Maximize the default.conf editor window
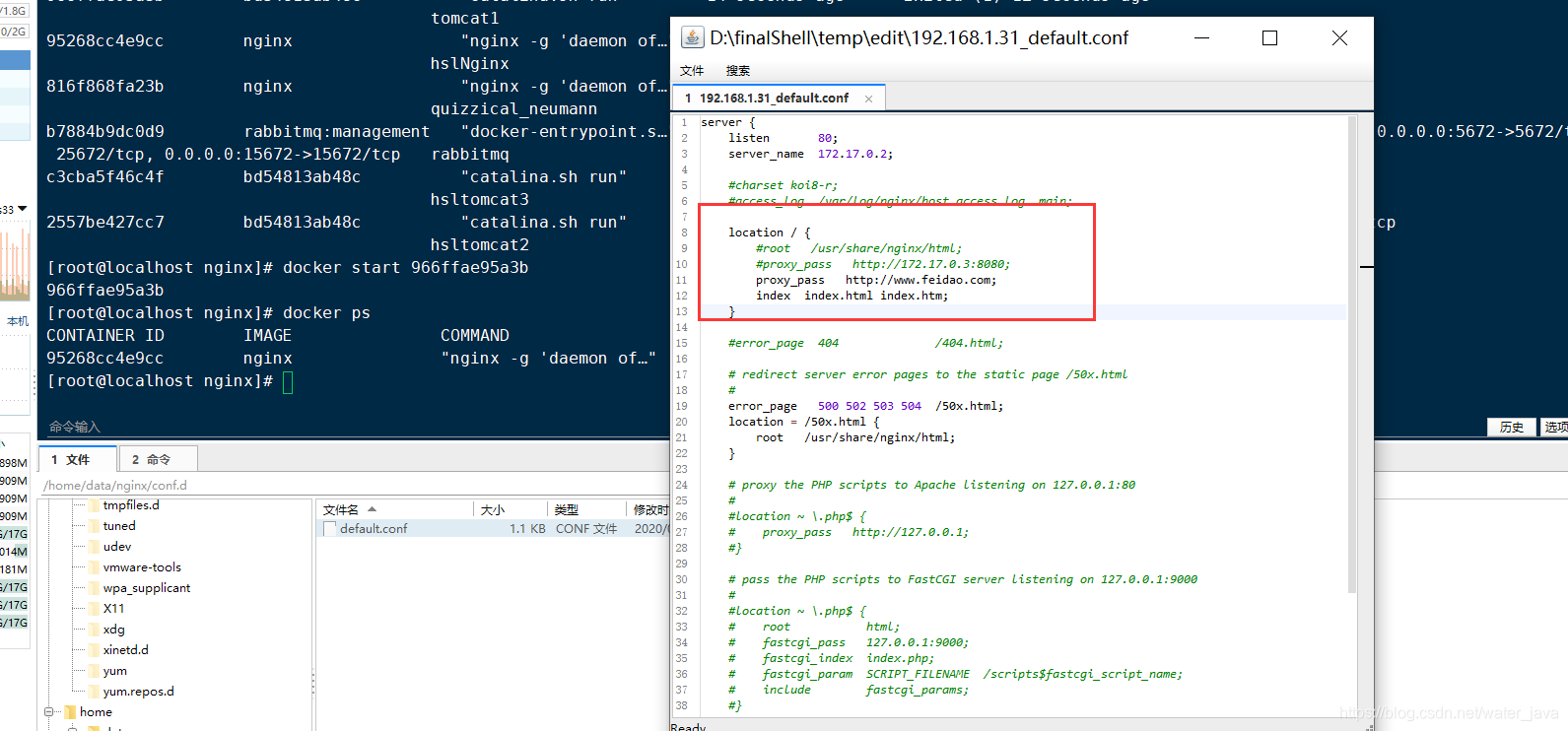This screenshot has height=731, width=1568. 1269,37
